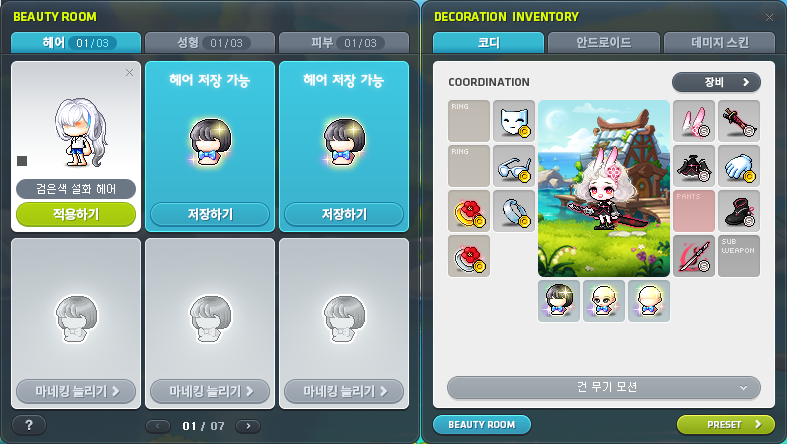
Task: Expand first 마네킹 늘리기 mannequin slot
Action: pyautogui.click(x=76, y=391)
